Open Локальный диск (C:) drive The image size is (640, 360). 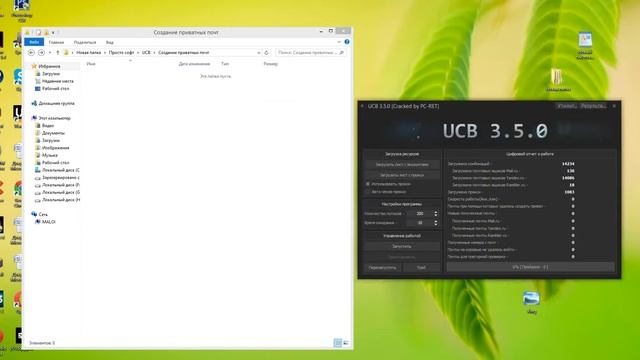[61, 170]
